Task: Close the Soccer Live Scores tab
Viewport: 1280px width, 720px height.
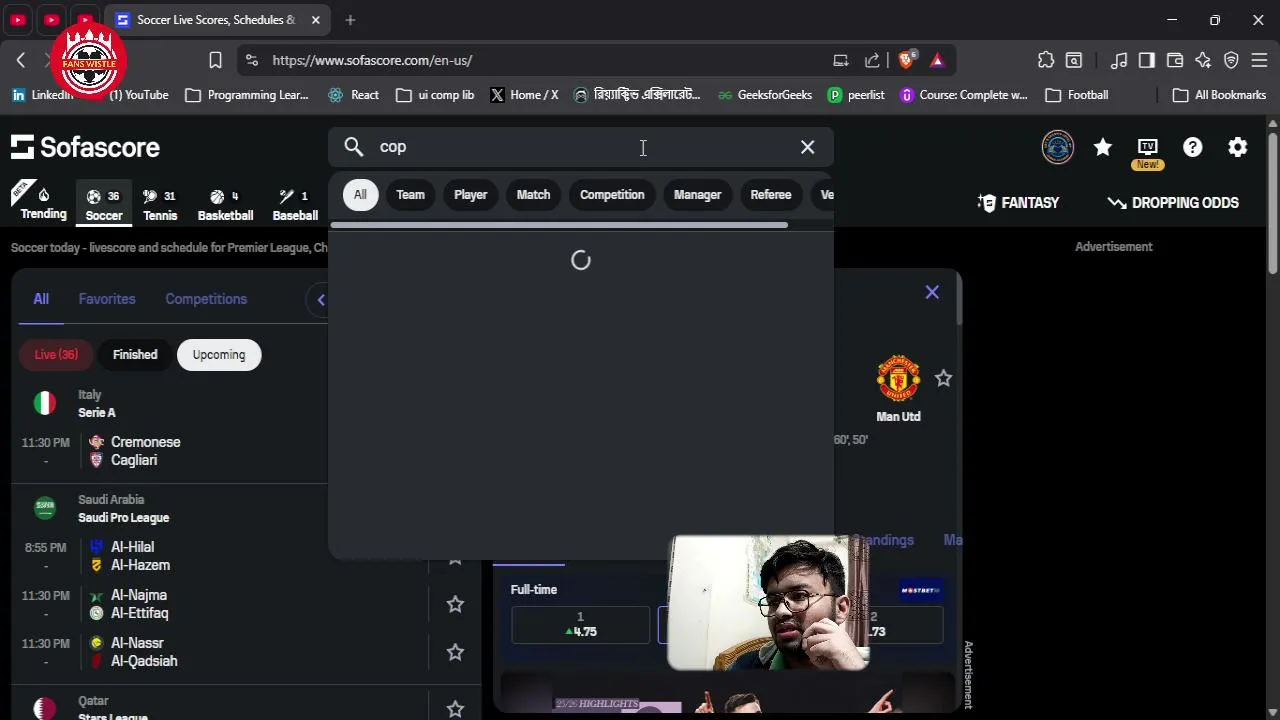Action: 316,20
